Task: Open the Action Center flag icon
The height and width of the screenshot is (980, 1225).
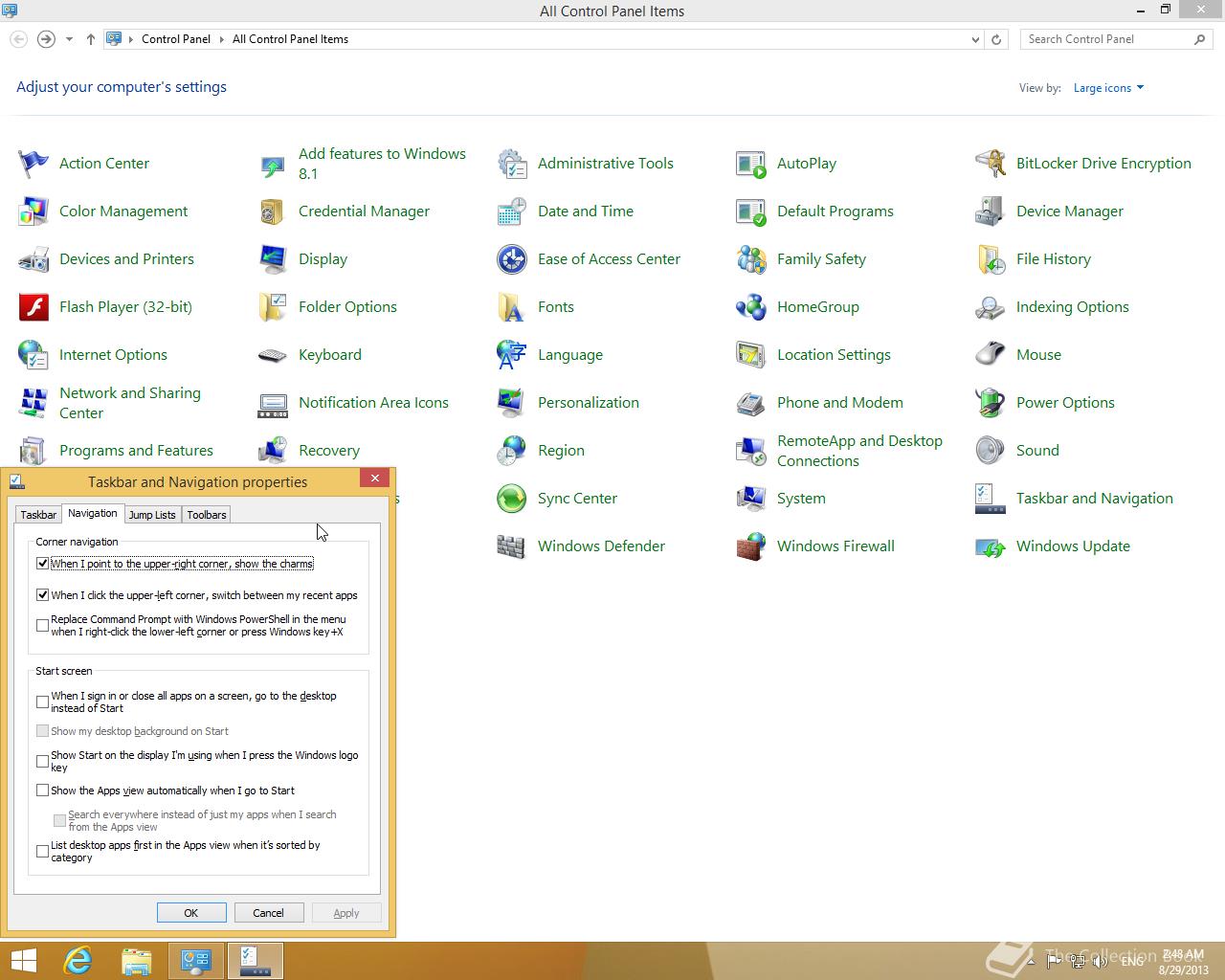Action: [33, 164]
